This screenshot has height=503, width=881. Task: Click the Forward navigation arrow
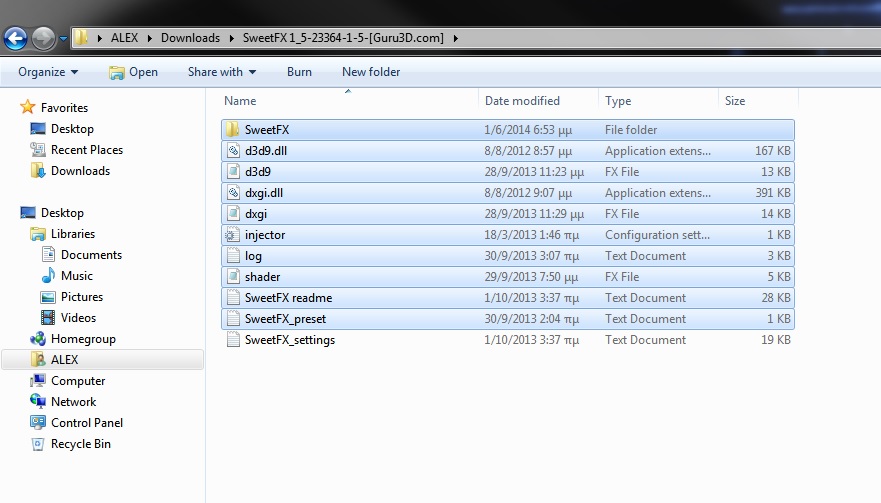pyautogui.click(x=43, y=39)
